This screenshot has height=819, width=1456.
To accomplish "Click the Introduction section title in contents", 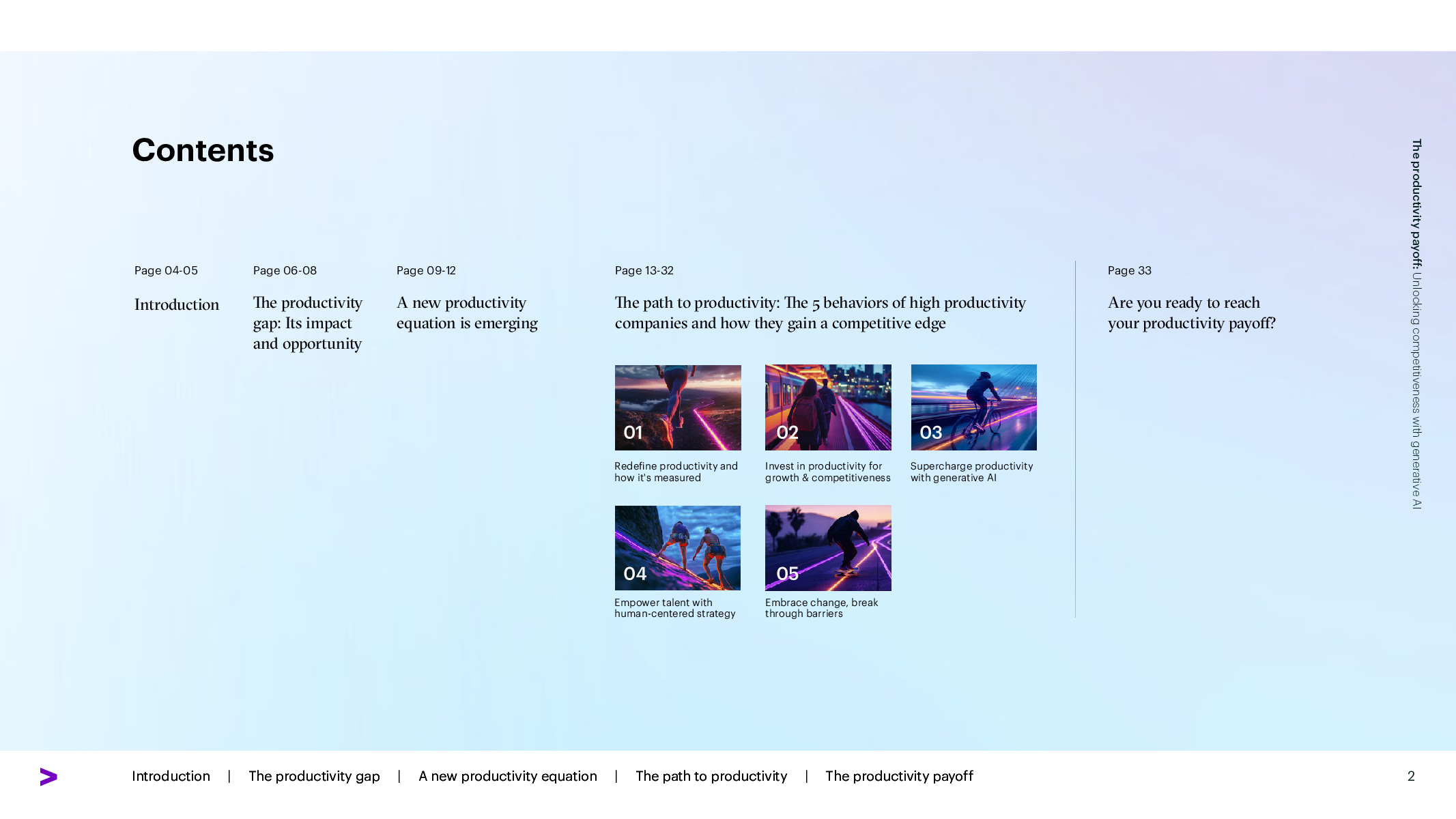I will click(x=177, y=304).
